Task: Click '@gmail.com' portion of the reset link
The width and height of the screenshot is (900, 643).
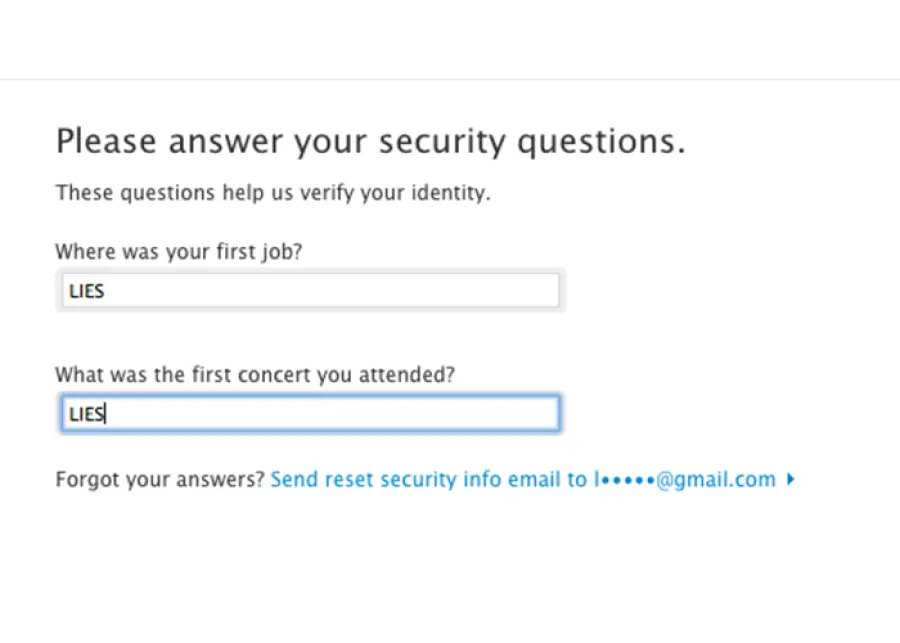Action: (714, 479)
